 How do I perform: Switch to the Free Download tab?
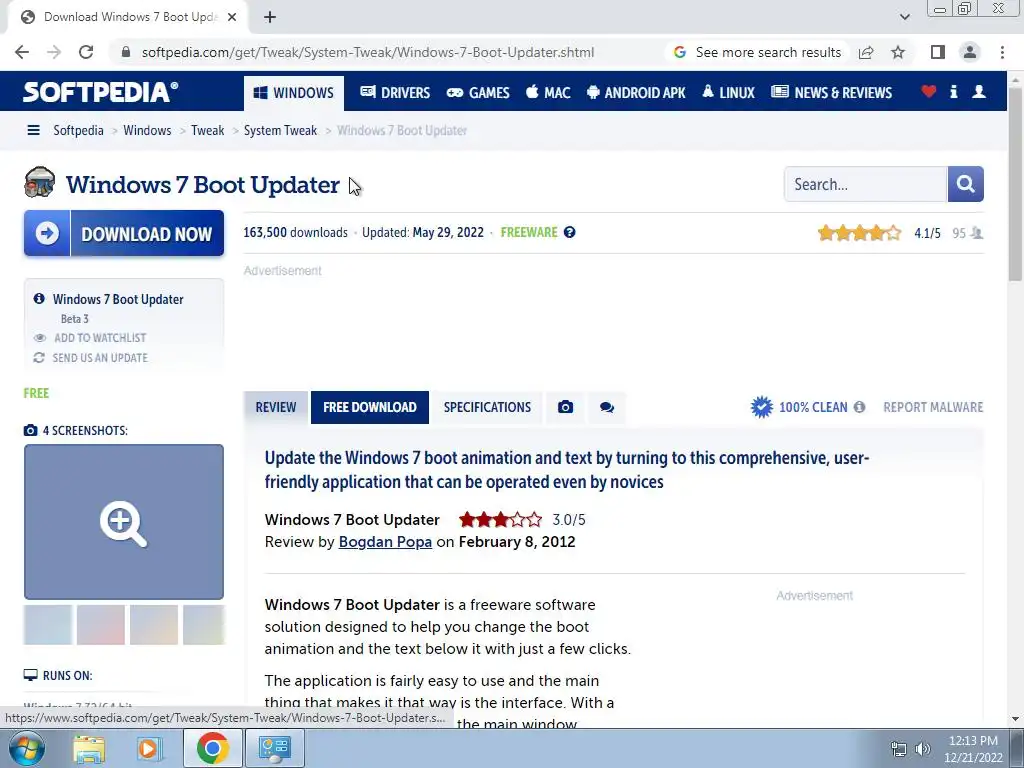click(370, 408)
